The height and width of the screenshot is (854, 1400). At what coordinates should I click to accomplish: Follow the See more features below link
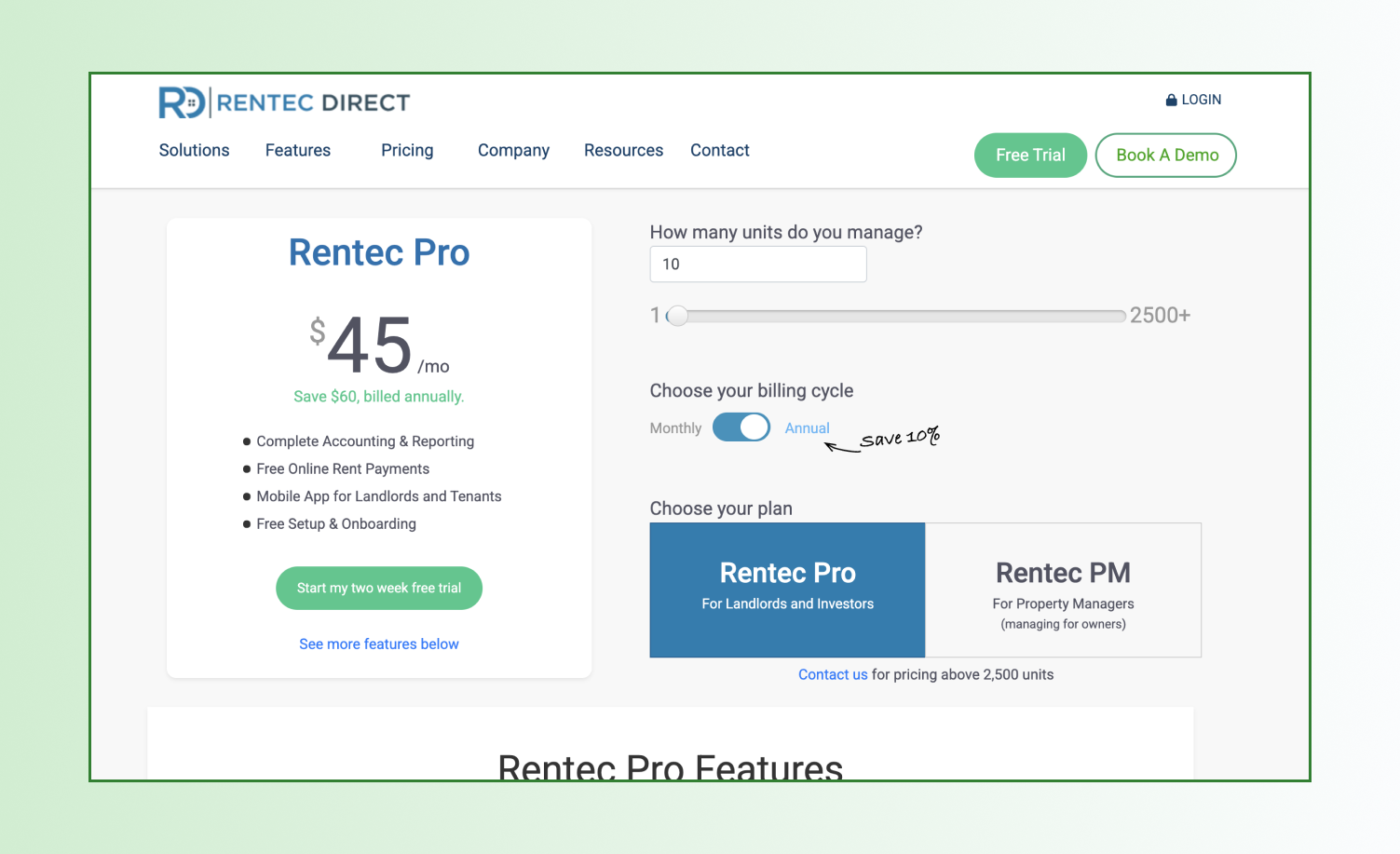coord(379,644)
